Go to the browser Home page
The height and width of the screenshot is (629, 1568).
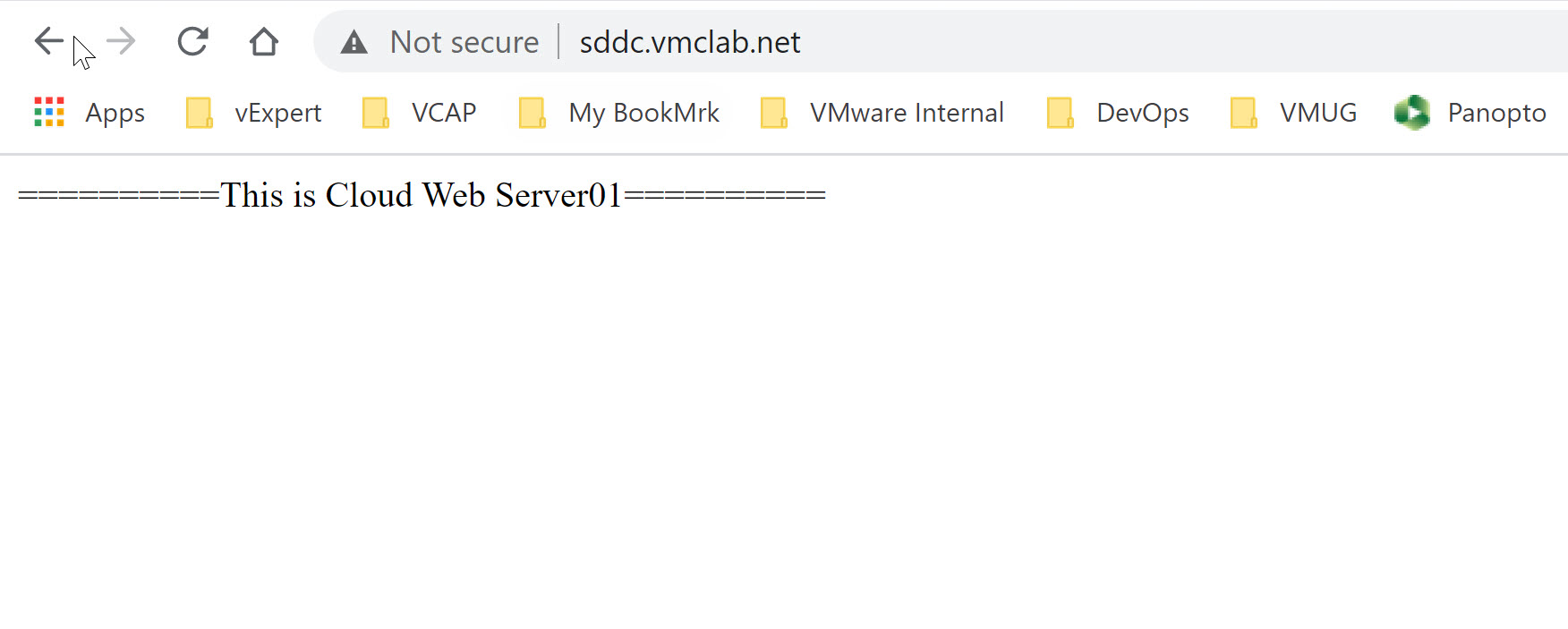pos(263,41)
